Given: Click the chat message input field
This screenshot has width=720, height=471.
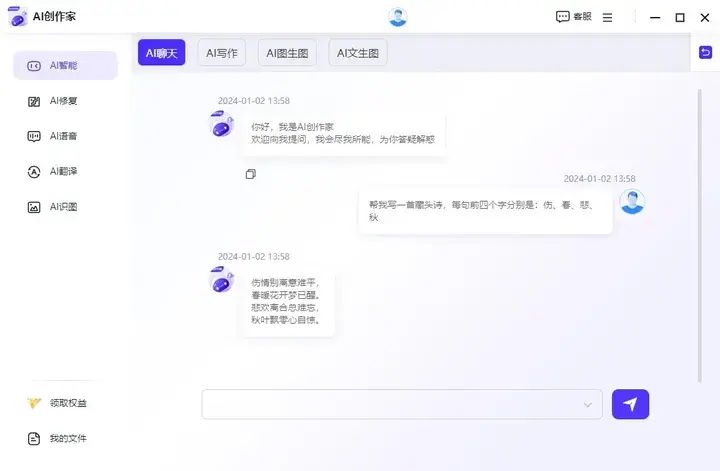Looking at the screenshot, I should coord(390,404).
